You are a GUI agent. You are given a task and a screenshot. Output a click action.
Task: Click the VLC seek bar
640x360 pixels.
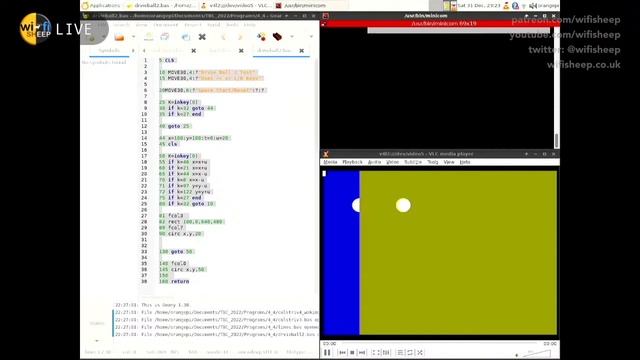click(440, 344)
